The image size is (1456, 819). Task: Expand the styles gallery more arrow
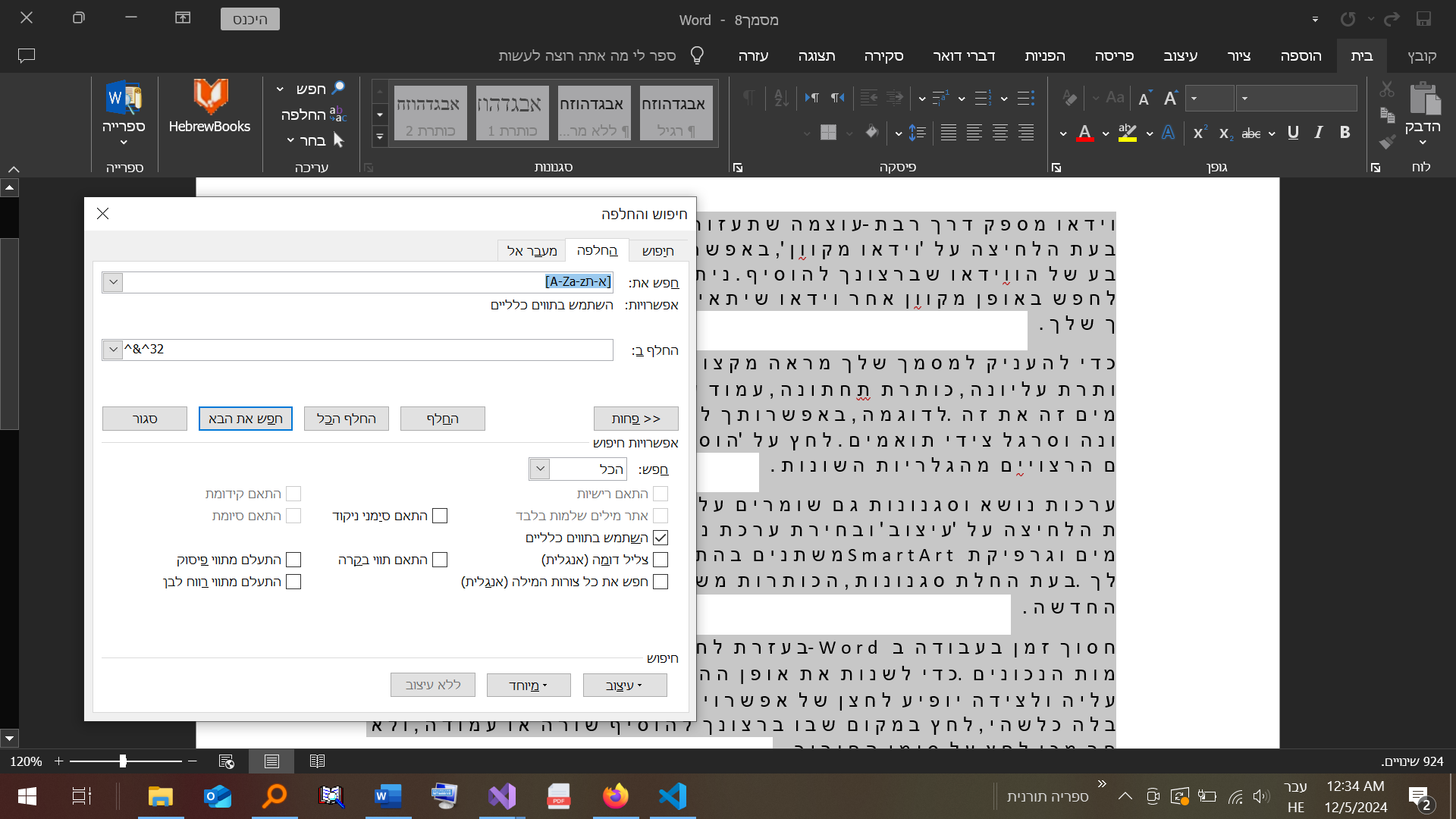(x=380, y=137)
